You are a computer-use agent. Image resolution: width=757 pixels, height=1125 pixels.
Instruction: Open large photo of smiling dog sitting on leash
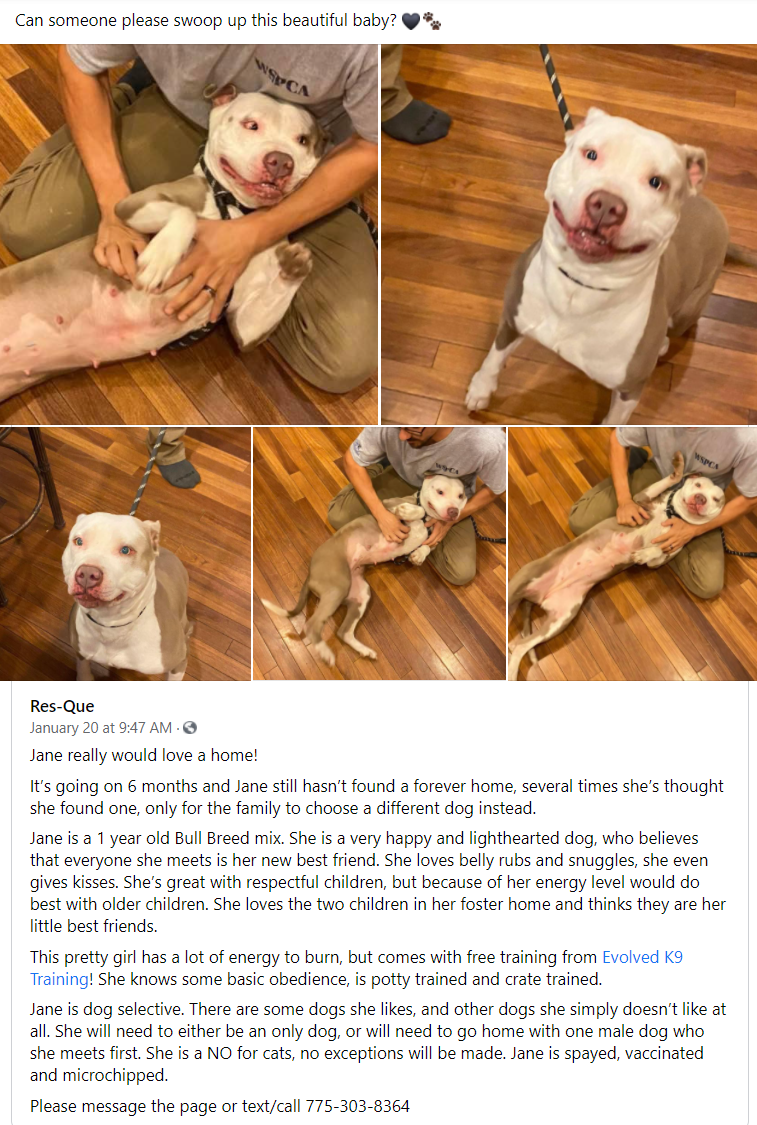click(x=569, y=235)
